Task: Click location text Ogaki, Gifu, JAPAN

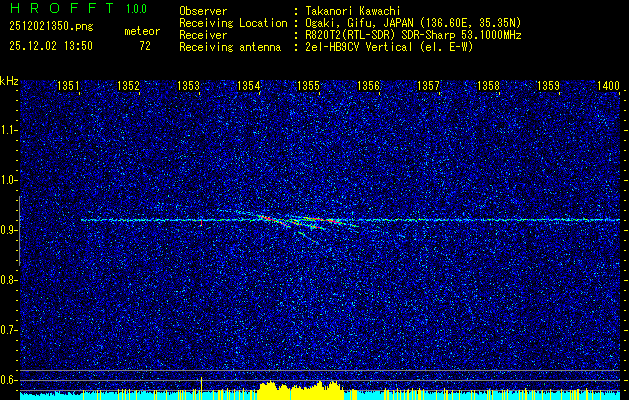Action: (x=361, y=23)
